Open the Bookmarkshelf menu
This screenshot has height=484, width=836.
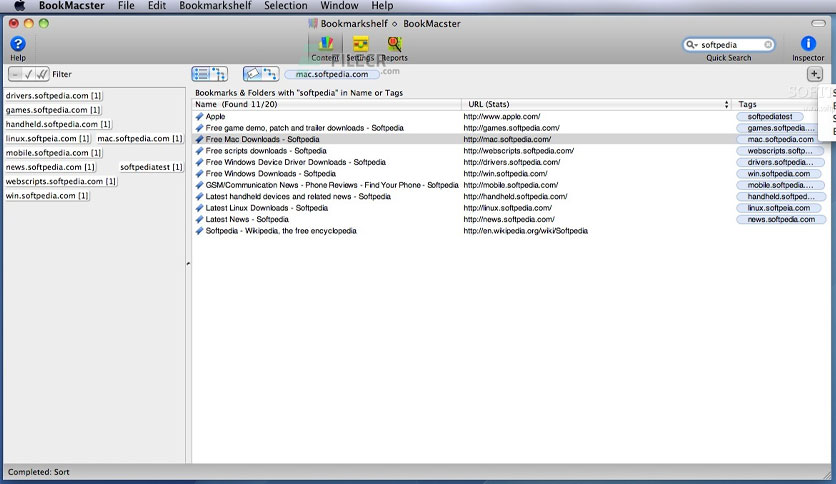pyautogui.click(x=215, y=6)
